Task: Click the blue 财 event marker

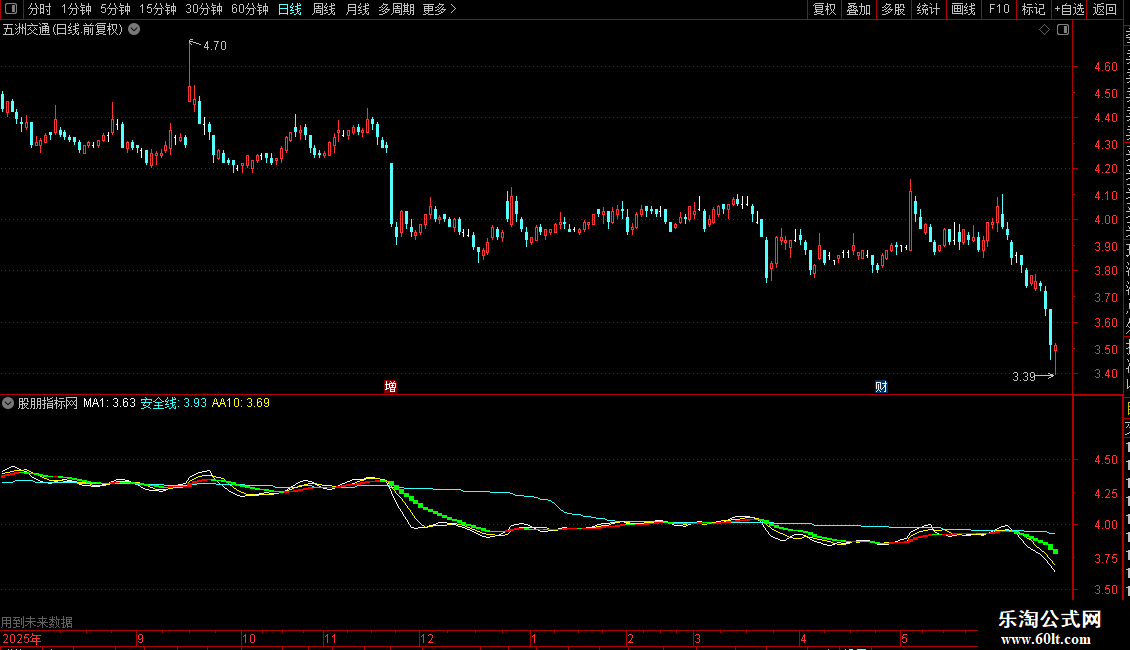Action: click(881, 386)
